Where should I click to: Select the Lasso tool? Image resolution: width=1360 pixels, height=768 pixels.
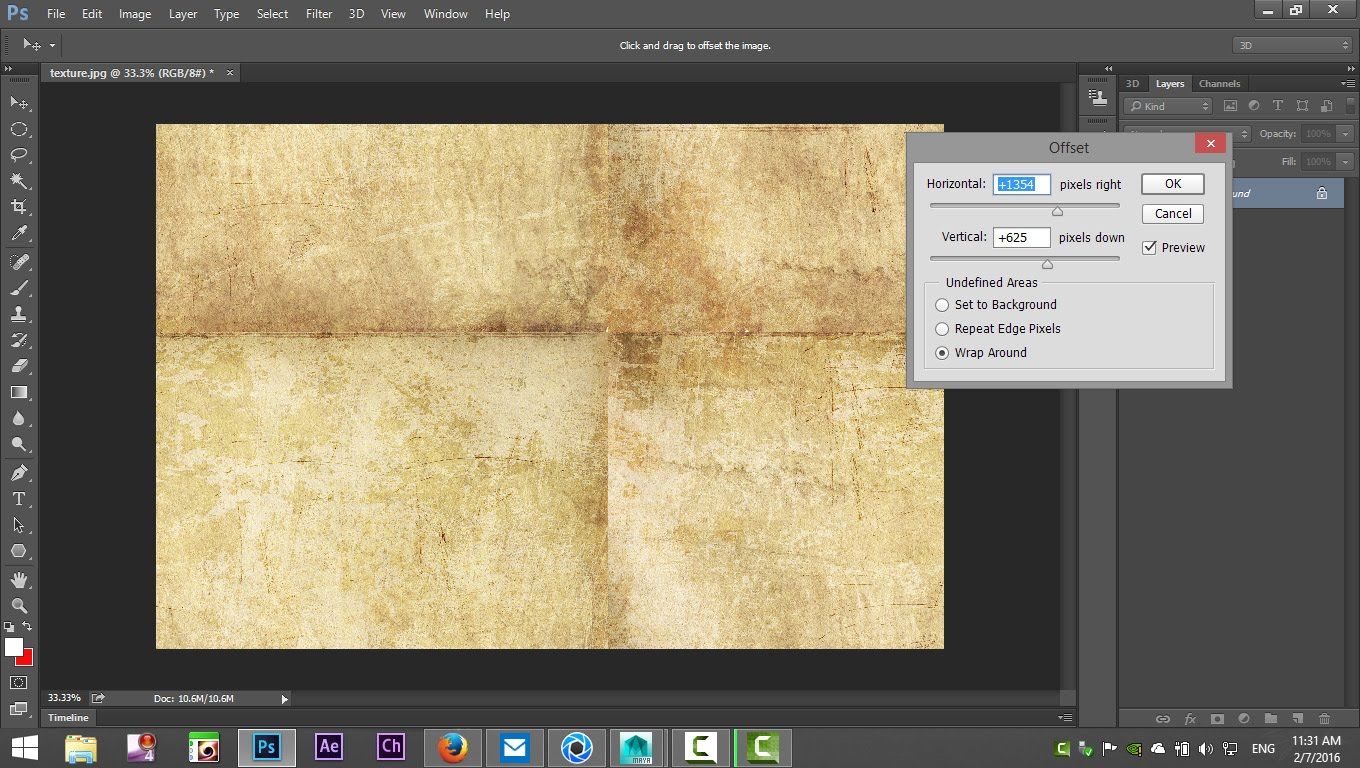point(19,155)
